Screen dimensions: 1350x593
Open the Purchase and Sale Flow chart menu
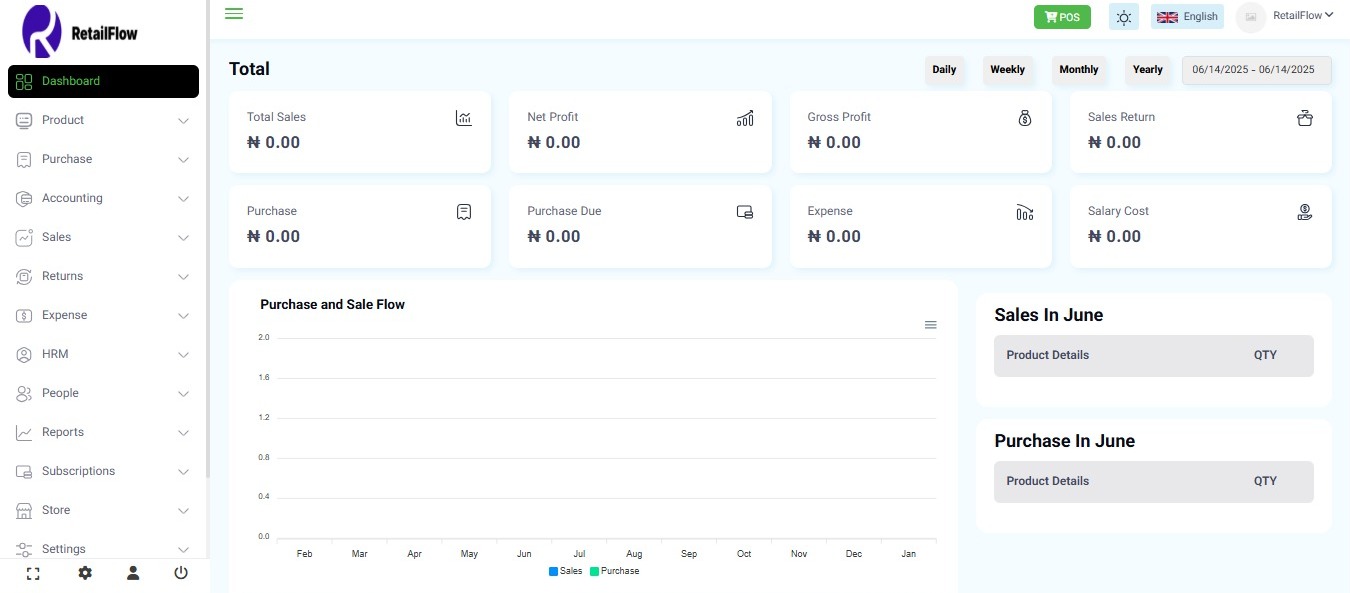(930, 325)
